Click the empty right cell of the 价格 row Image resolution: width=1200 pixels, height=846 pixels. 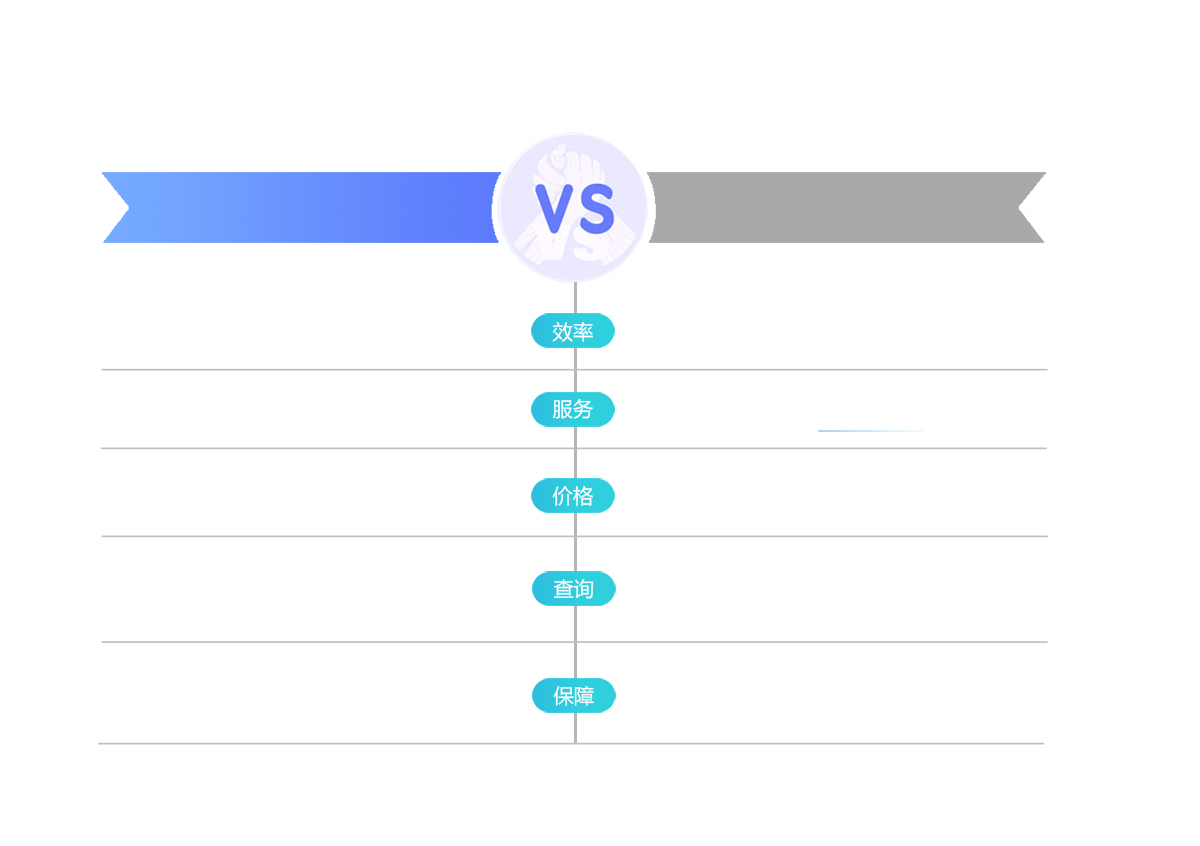coord(812,492)
